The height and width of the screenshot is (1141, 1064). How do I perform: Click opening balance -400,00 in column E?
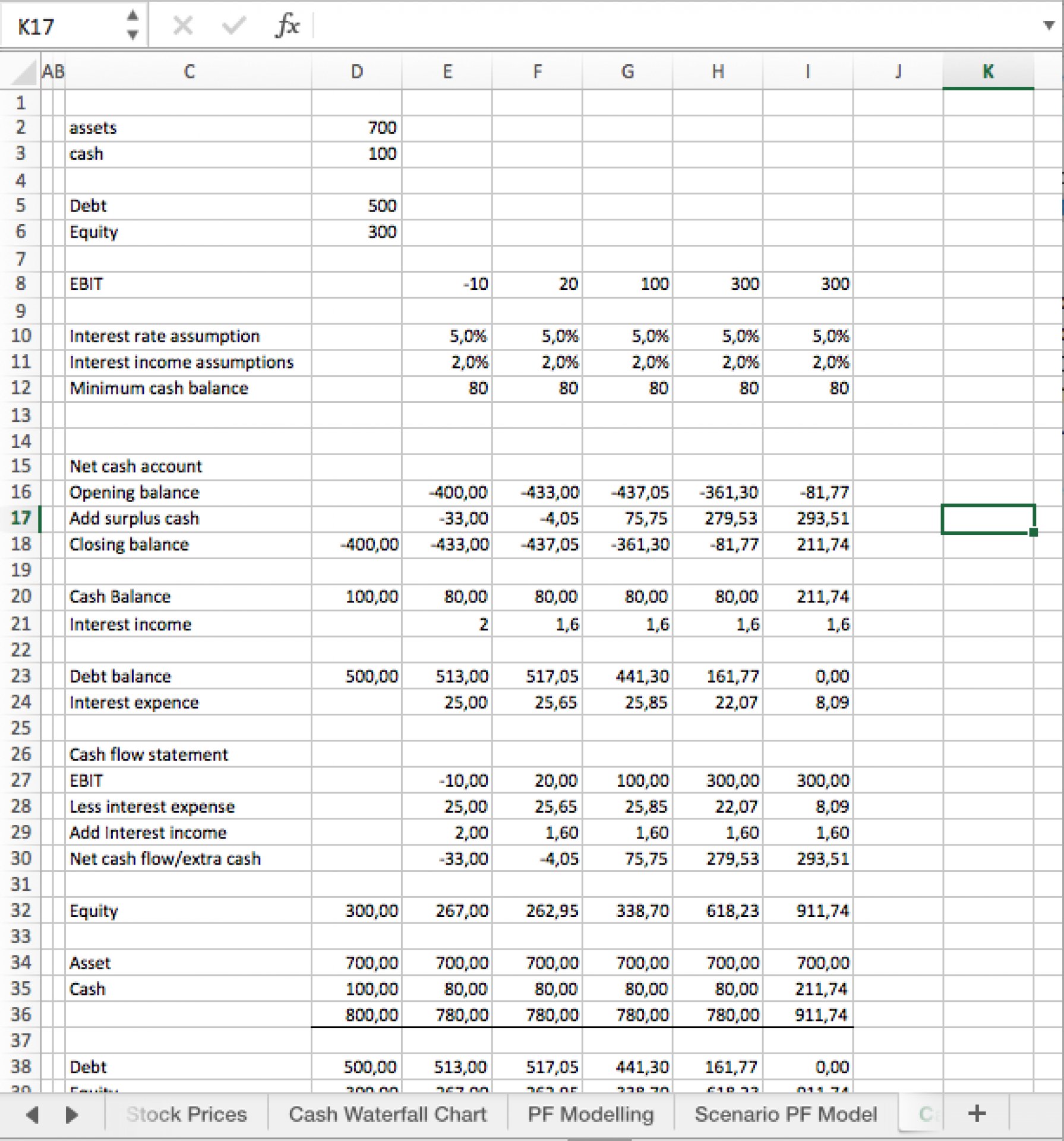(x=447, y=493)
